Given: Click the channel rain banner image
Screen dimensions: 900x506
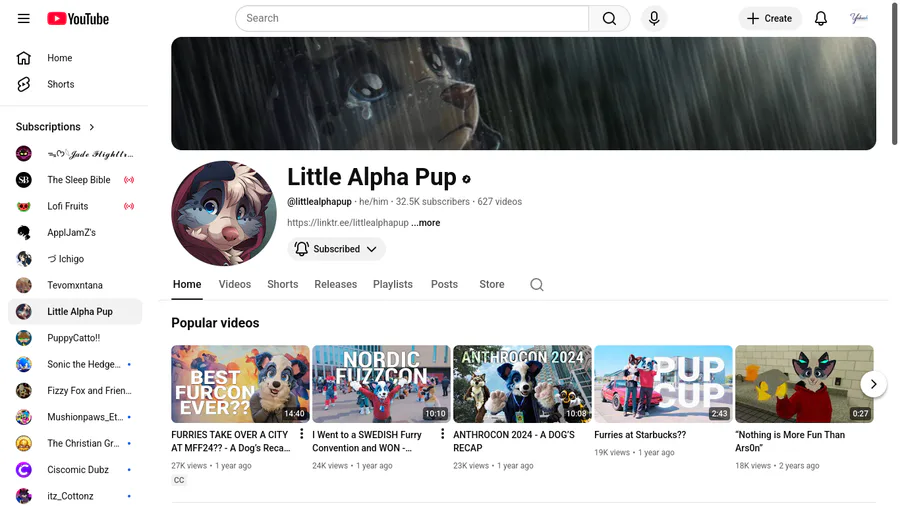Looking at the screenshot, I should [x=523, y=94].
